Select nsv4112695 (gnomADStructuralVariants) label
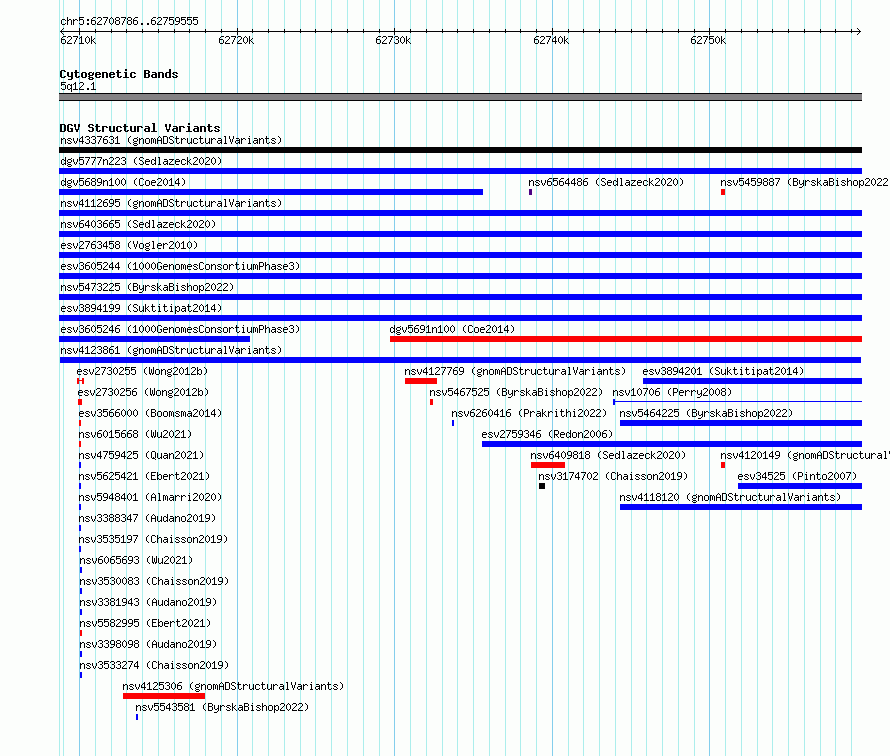890x756 pixels. 171,203
